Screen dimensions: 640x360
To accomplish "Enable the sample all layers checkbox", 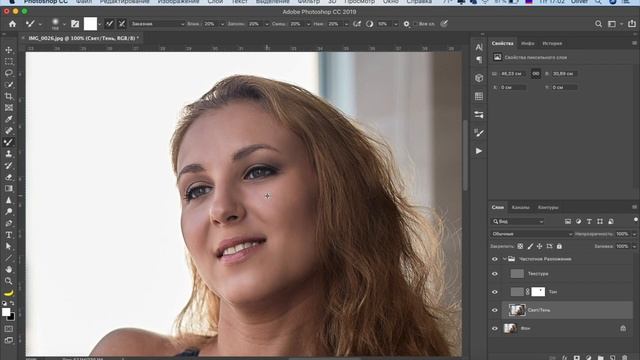I will click(x=415, y=24).
